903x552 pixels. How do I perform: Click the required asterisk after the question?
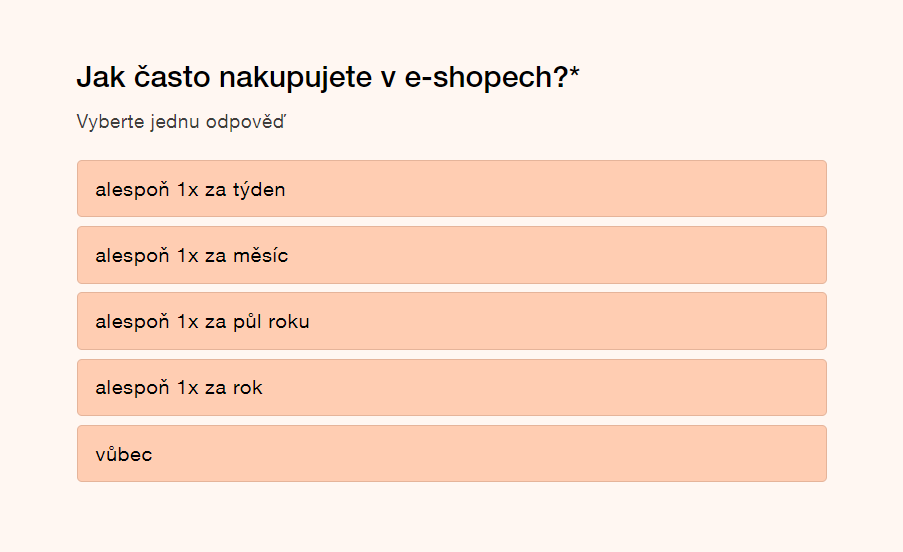(575, 75)
